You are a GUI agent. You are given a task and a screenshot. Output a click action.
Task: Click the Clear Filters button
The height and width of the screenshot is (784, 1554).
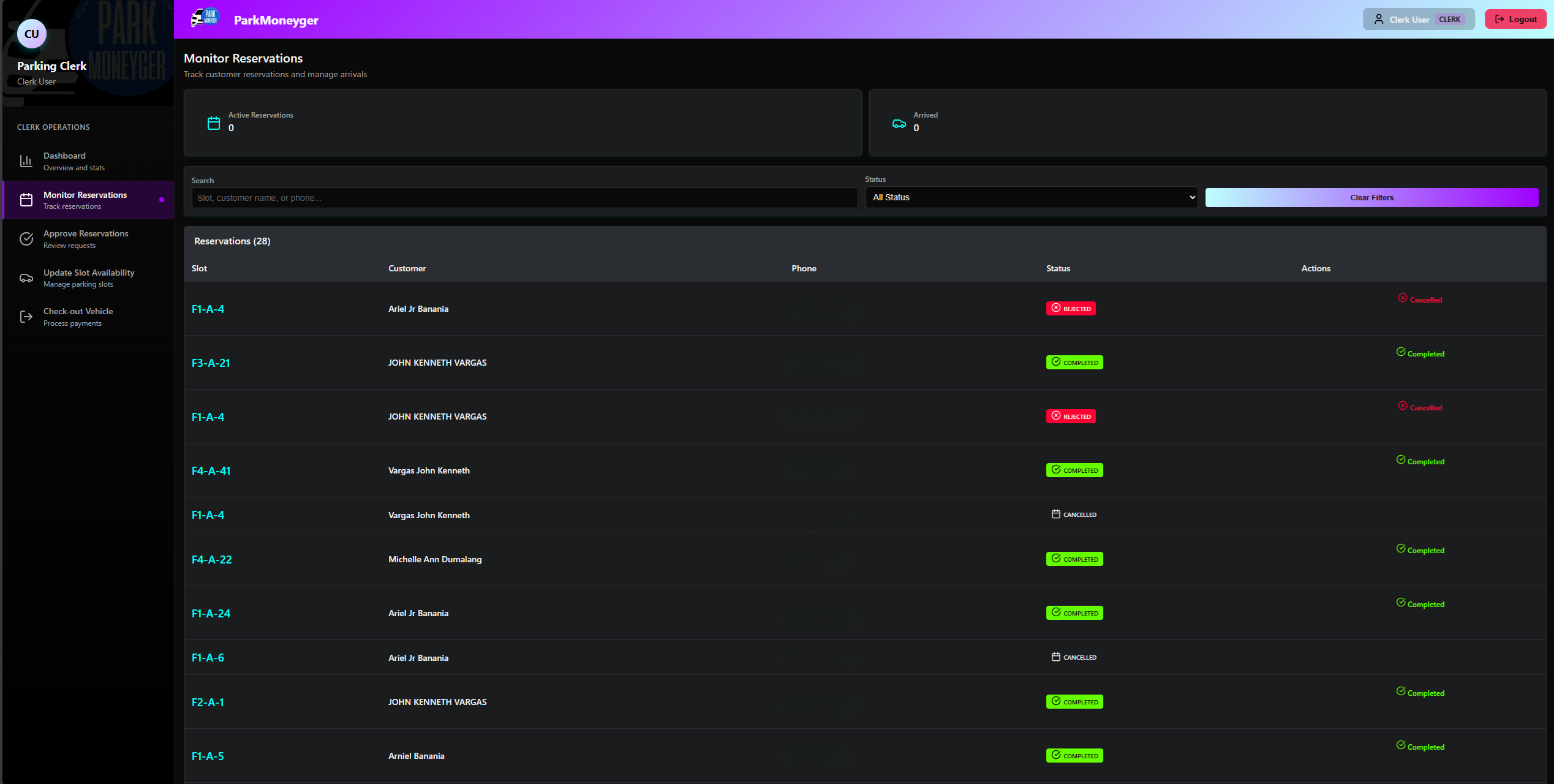pyautogui.click(x=1371, y=197)
